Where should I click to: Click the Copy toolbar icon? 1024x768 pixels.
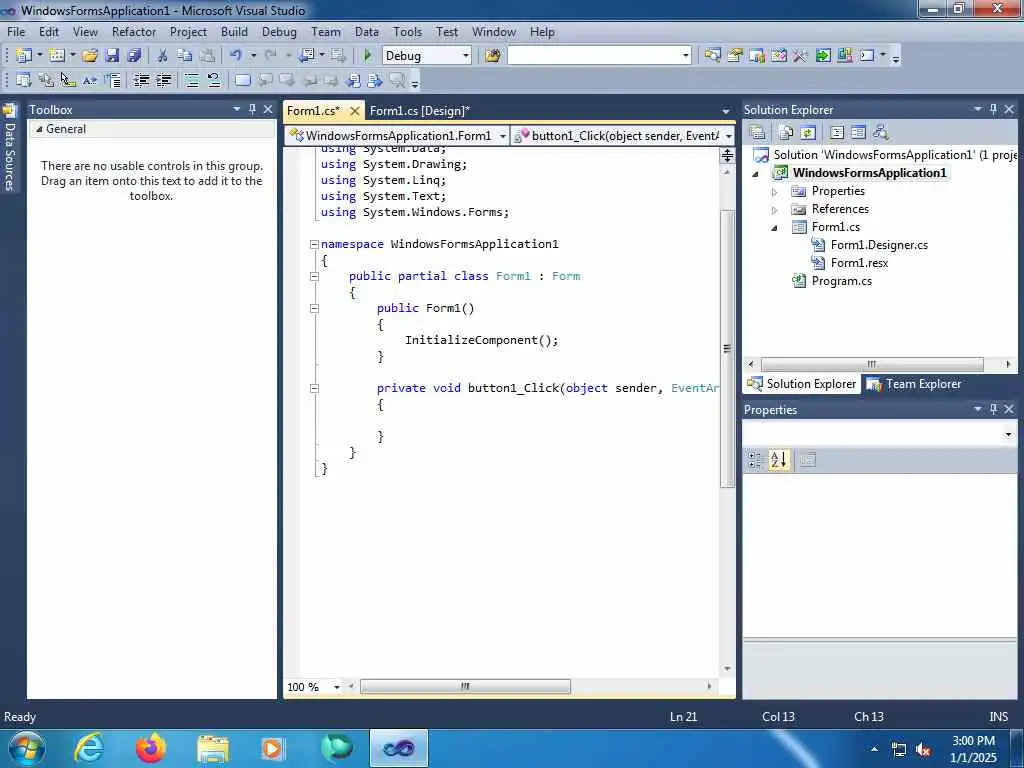[x=185, y=56]
